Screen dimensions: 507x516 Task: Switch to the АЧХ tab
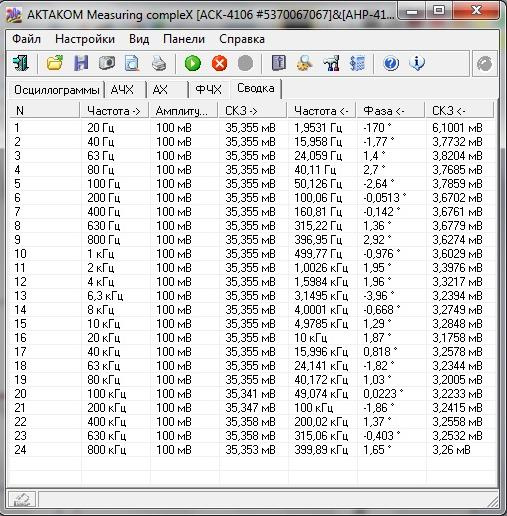tap(122, 90)
